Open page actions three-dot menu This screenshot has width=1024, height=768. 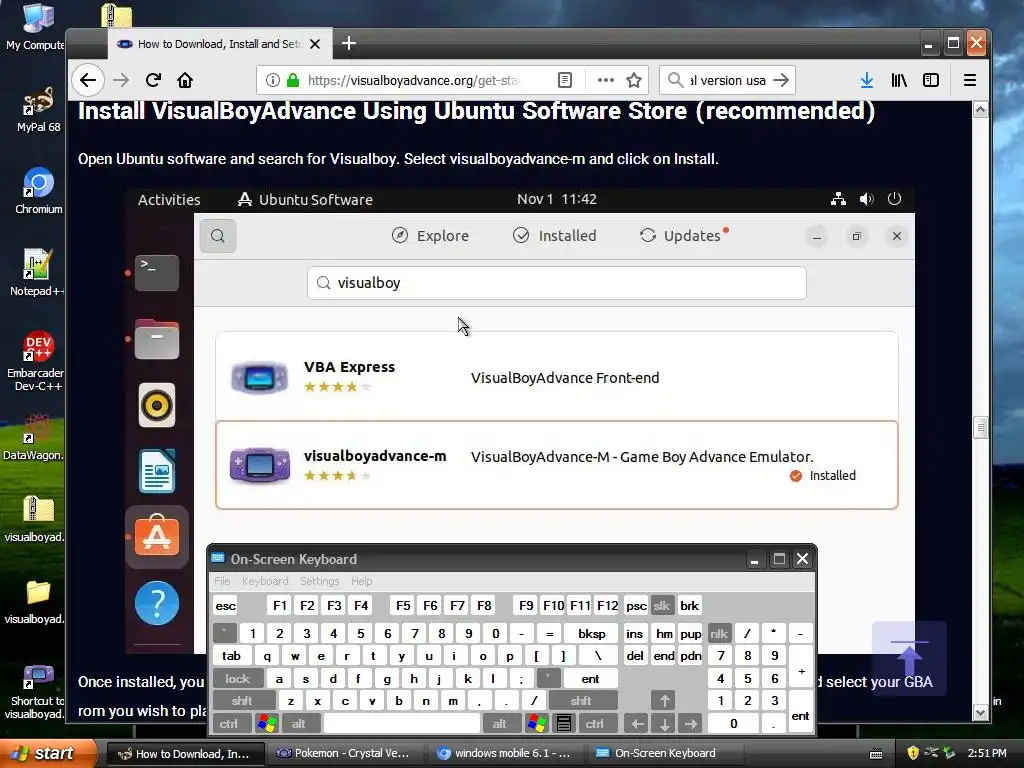(605, 80)
